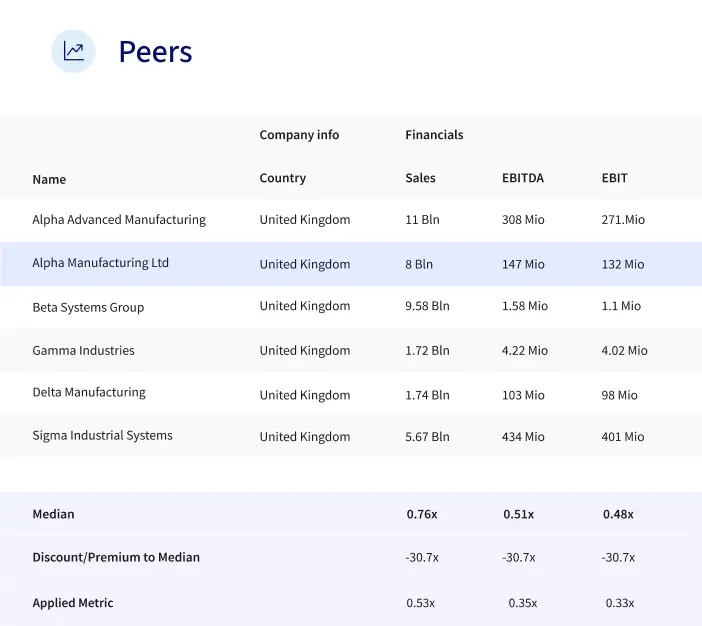Click the 434 Mio EBITDA value
This screenshot has height=626, width=702.
pos(523,437)
